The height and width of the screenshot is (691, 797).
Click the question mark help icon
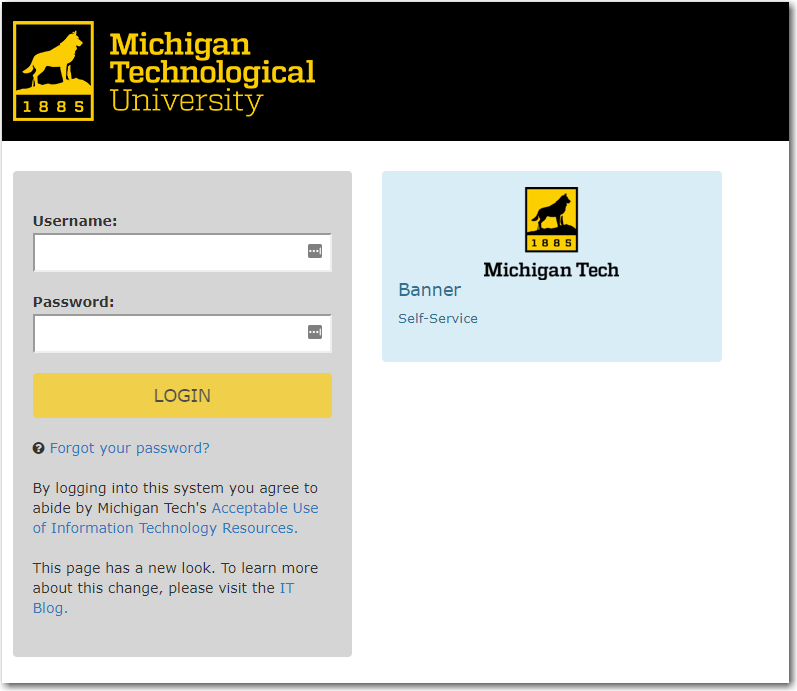(39, 448)
